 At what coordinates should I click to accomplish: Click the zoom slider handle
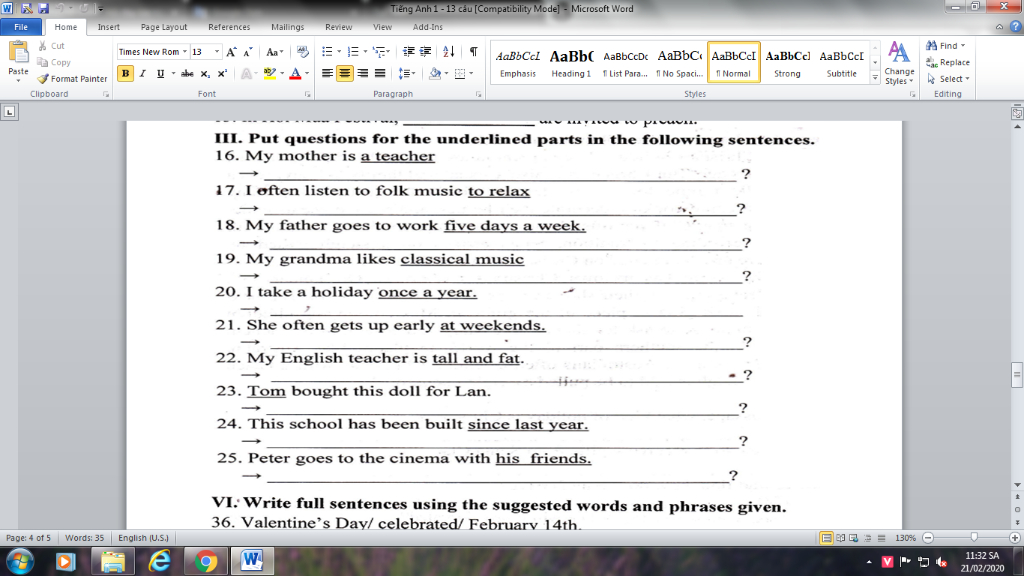click(974, 537)
